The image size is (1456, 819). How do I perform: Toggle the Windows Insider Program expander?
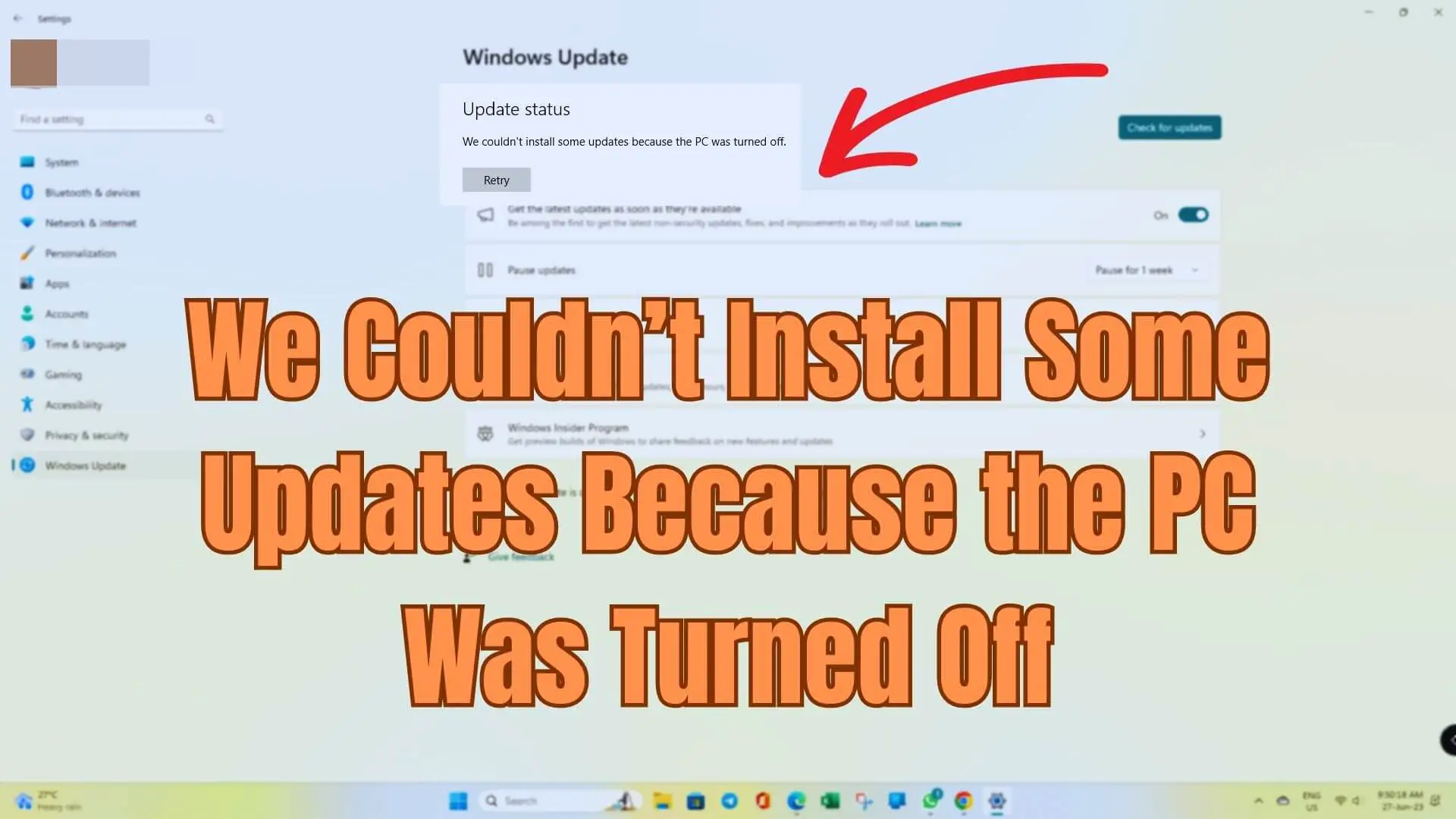[1201, 433]
